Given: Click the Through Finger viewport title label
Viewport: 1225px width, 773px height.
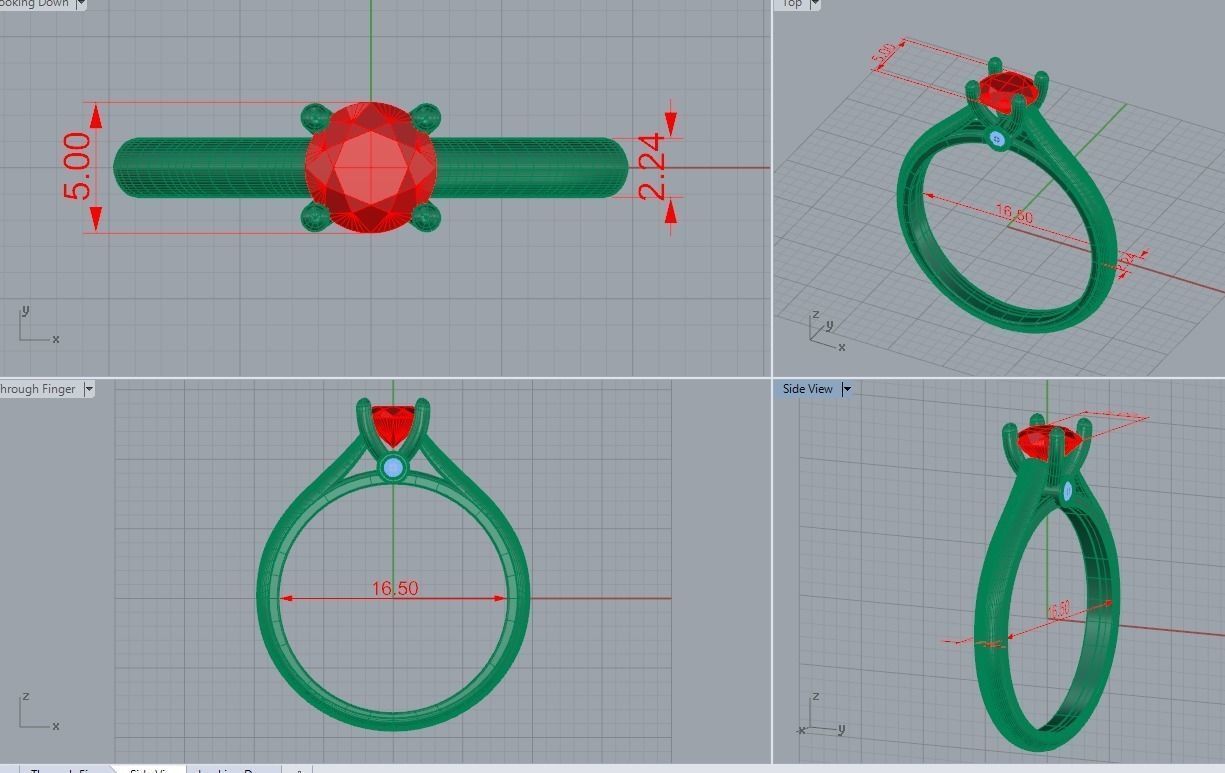Looking at the screenshot, I should (37, 389).
